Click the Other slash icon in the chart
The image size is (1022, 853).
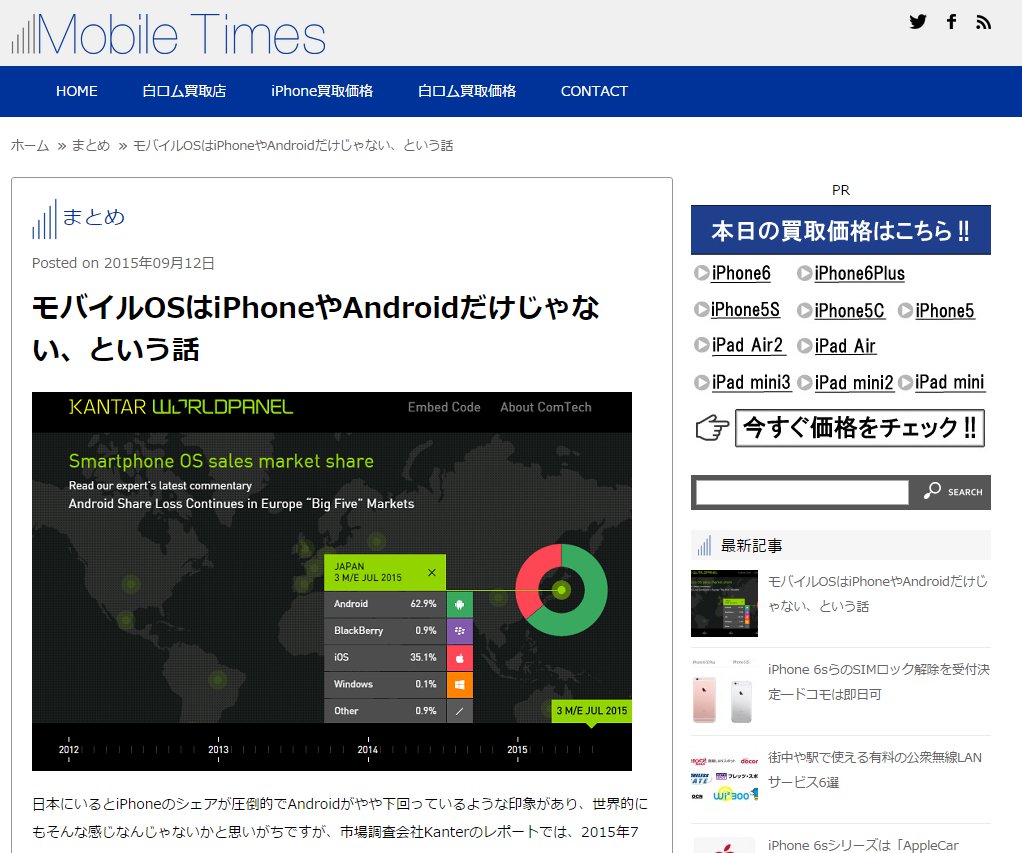click(460, 711)
